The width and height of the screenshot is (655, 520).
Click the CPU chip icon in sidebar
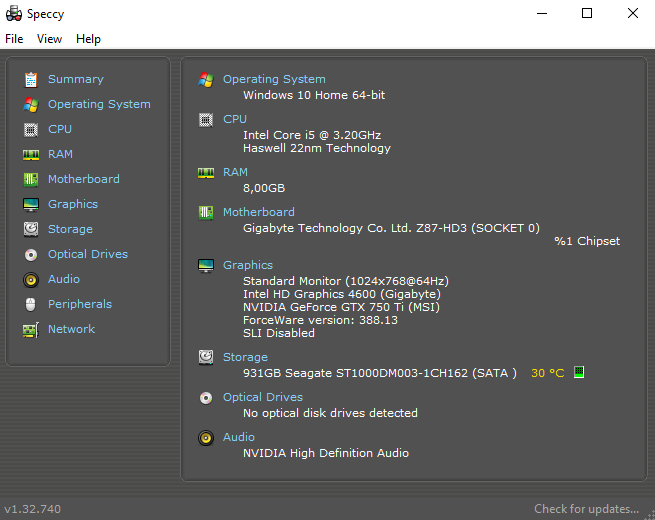(31, 130)
